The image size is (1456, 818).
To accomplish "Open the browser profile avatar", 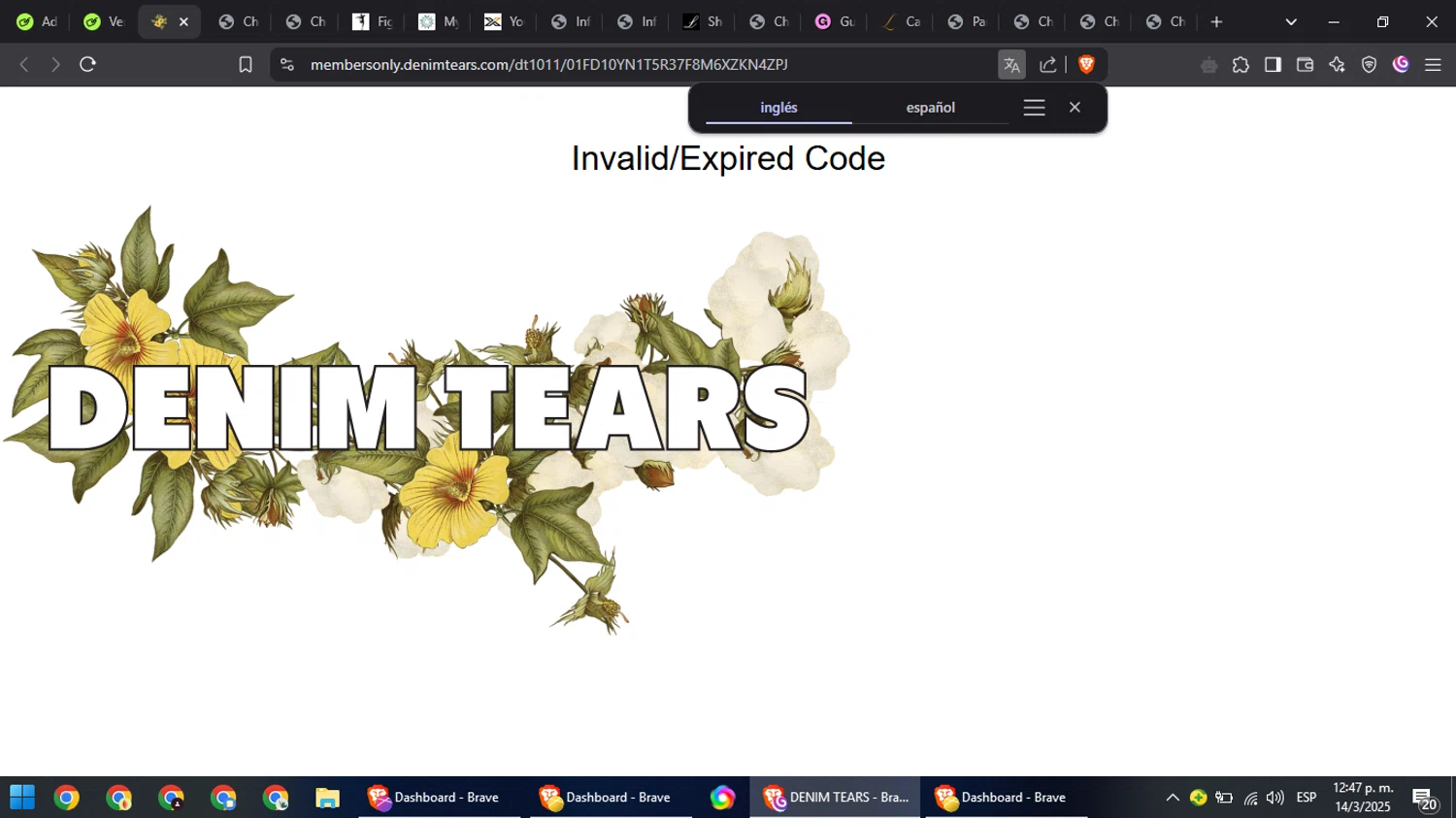I will click(1401, 65).
